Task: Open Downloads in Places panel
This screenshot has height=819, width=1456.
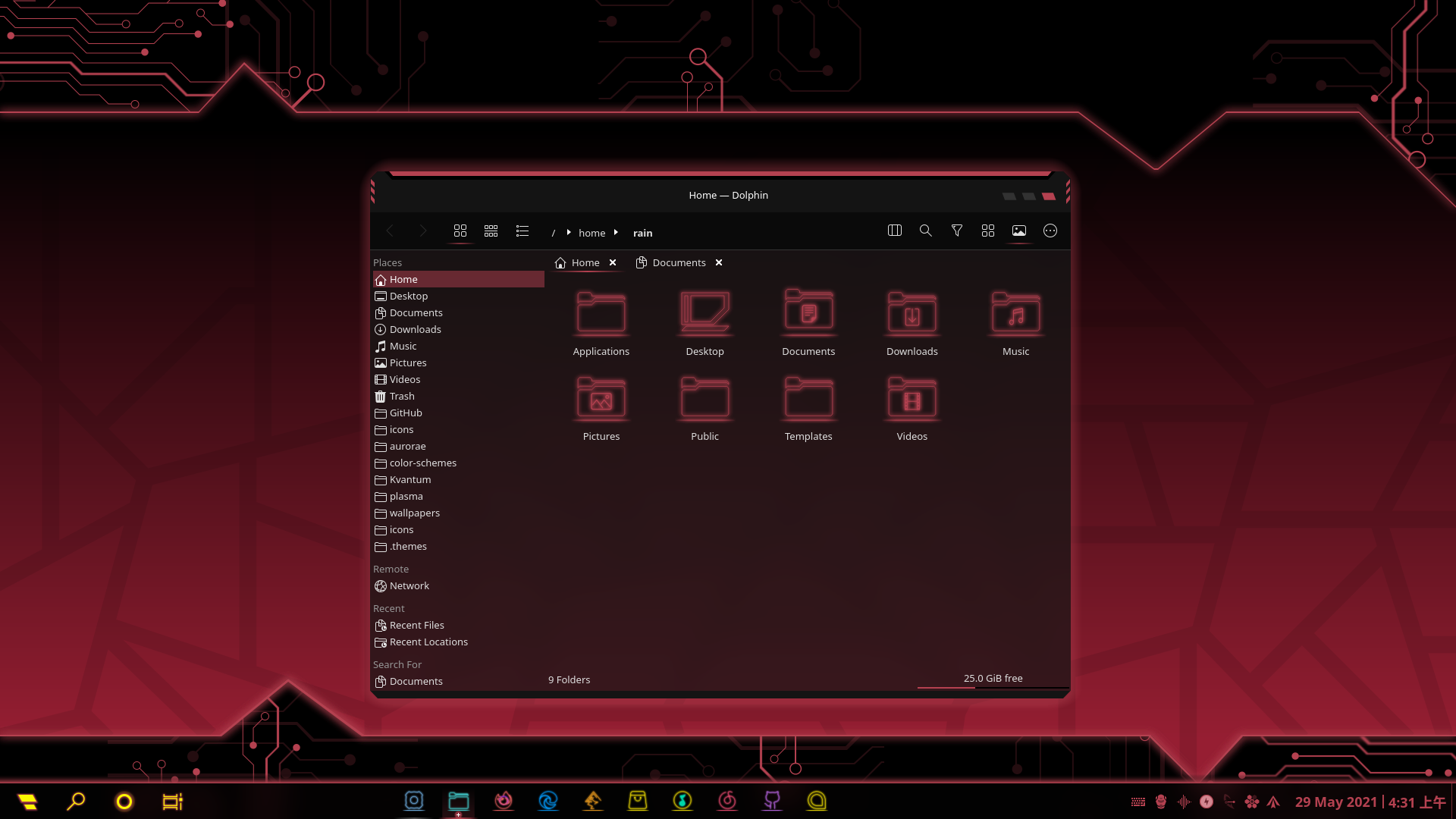Action: pos(459,329)
